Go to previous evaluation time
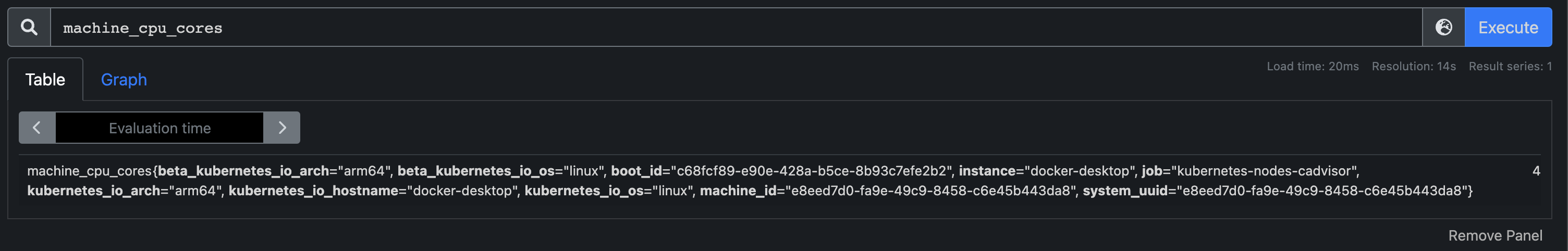The height and width of the screenshot is (251, 1568). pyautogui.click(x=36, y=128)
